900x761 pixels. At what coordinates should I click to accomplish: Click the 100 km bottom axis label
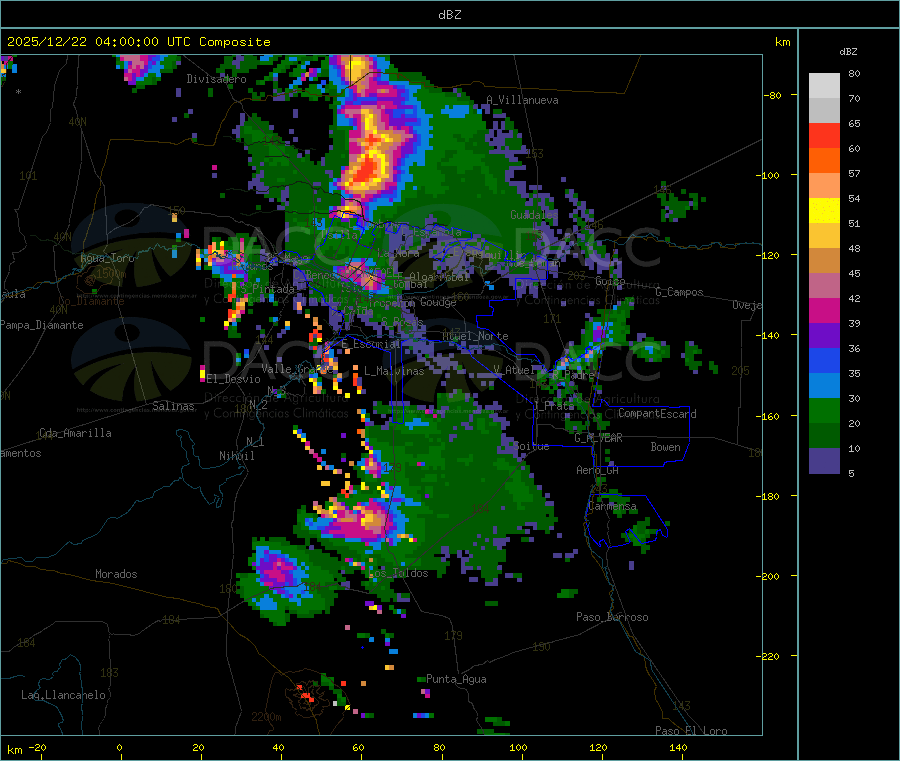(518, 747)
